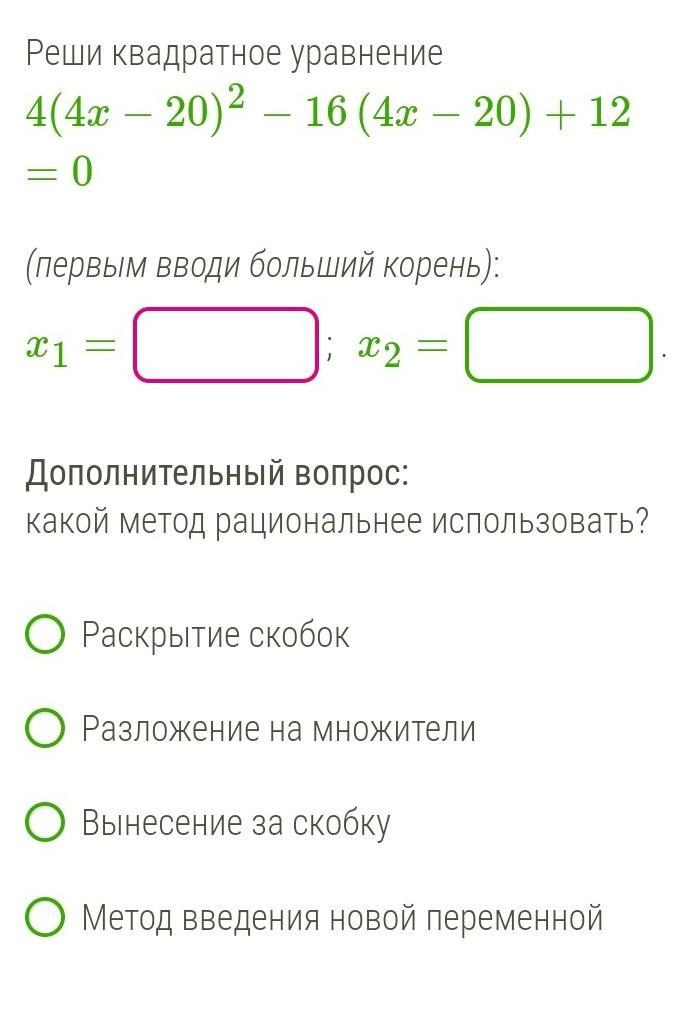Select the 'Вынесение за скобку' radio circle

pos(45,823)
